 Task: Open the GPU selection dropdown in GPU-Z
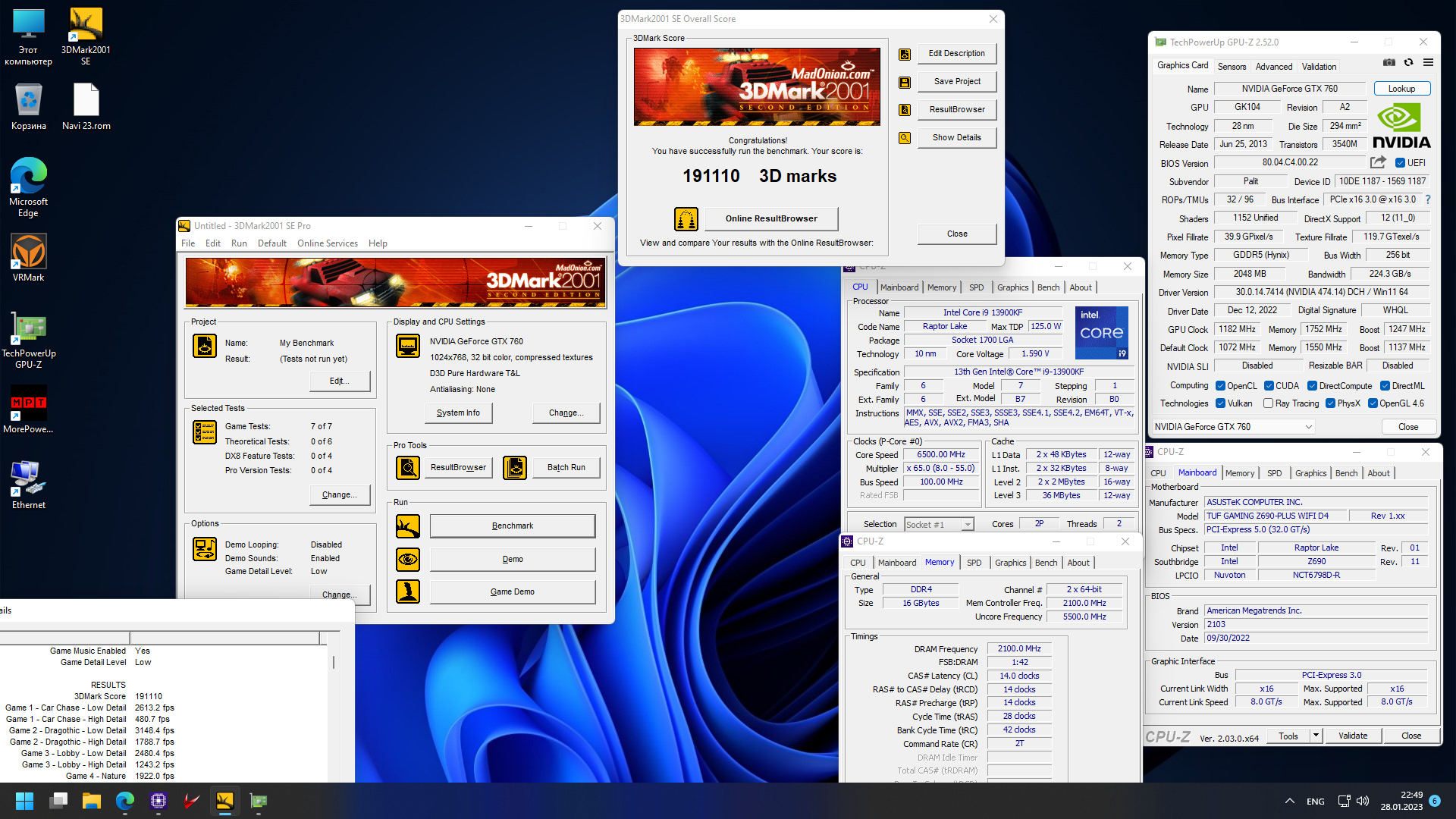pyautogui.click(x=1233, y=427)
